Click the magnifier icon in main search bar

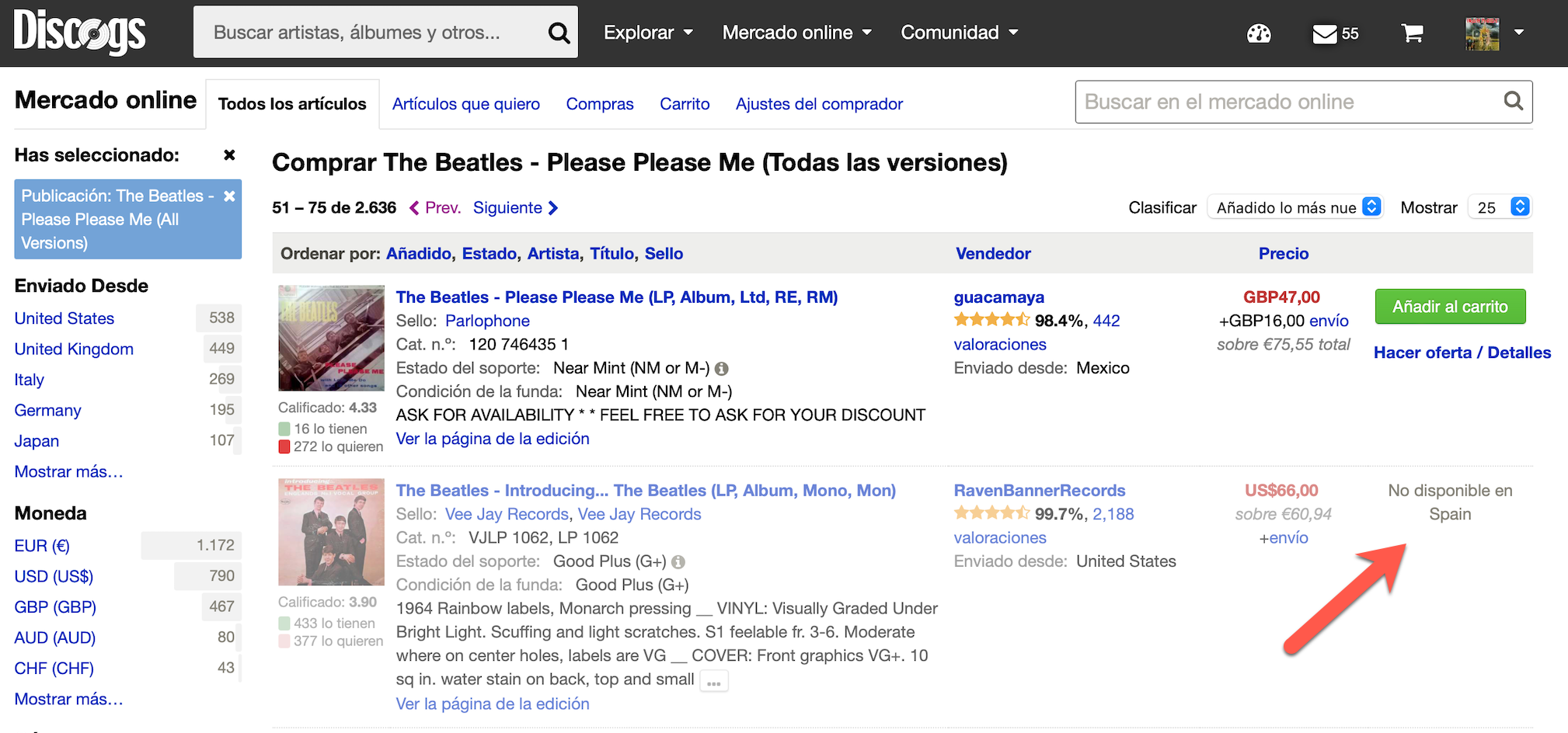click(x=559, y=33)
